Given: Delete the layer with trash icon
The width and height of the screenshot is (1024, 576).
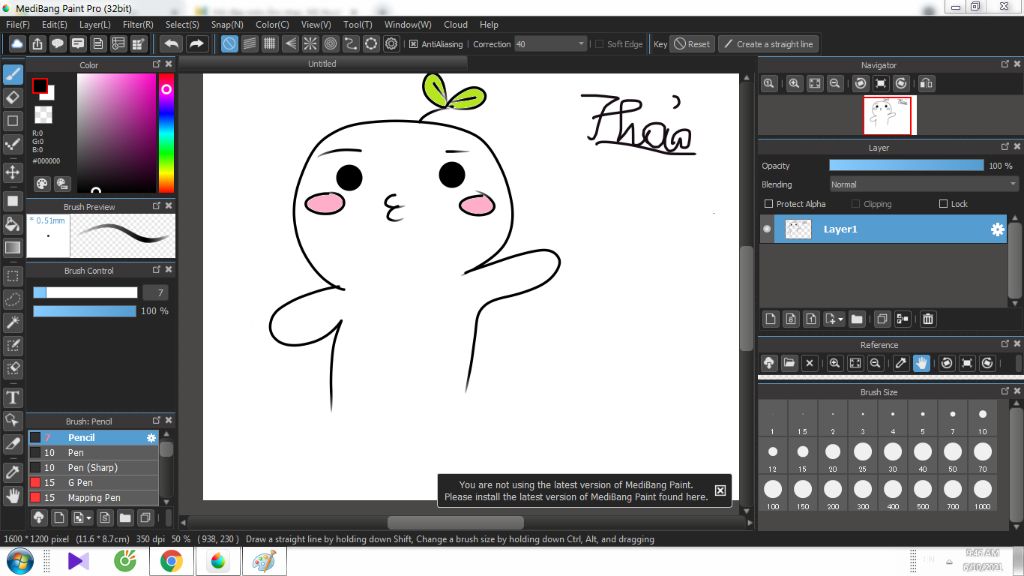Looking at the screenshot, I should [928, 319].
